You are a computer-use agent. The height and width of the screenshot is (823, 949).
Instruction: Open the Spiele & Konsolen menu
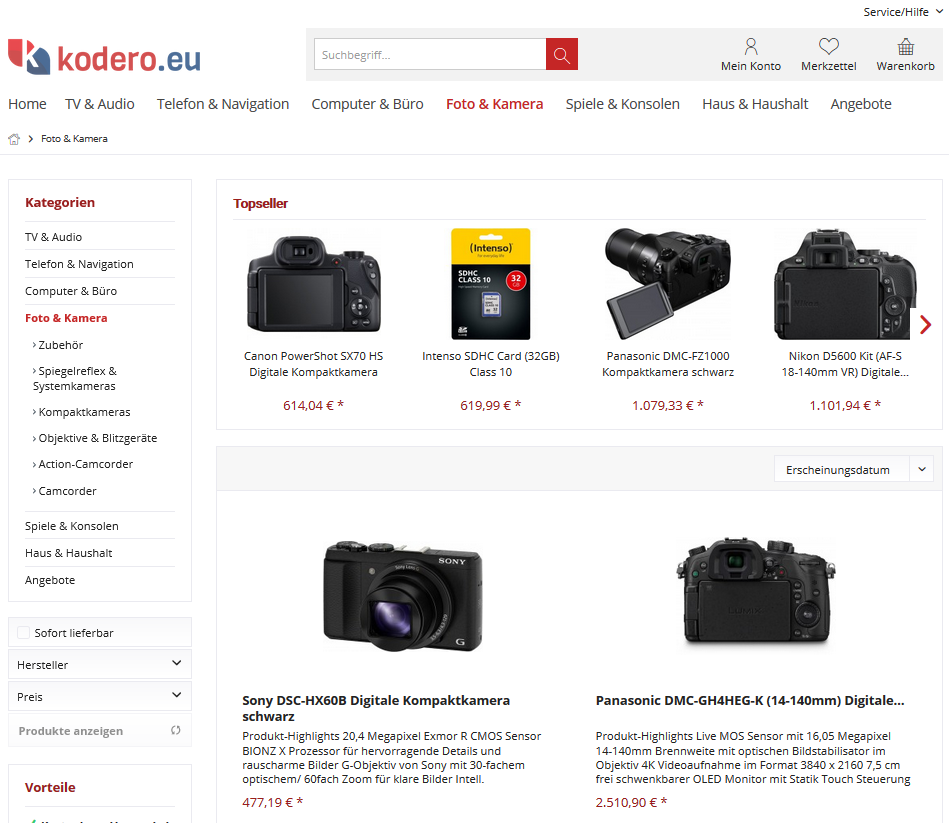tap(622, 104)
